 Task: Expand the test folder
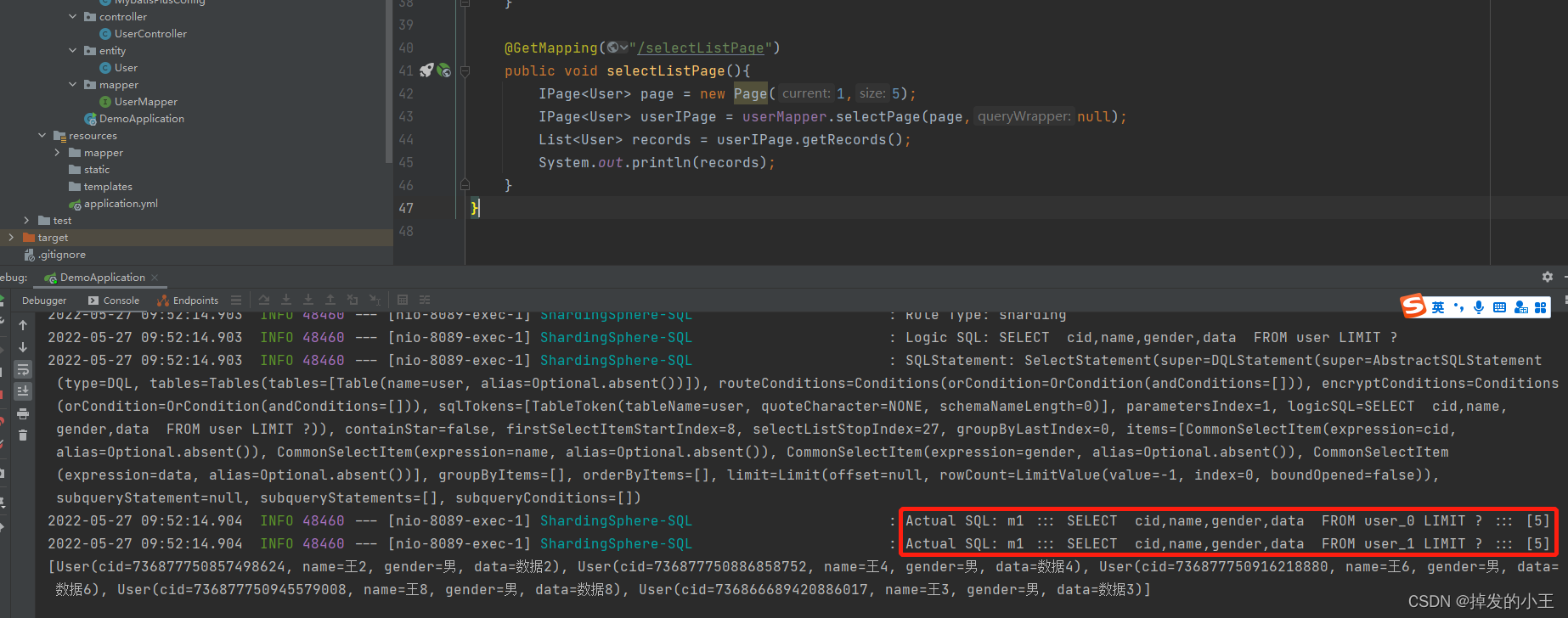coord(27,220)
